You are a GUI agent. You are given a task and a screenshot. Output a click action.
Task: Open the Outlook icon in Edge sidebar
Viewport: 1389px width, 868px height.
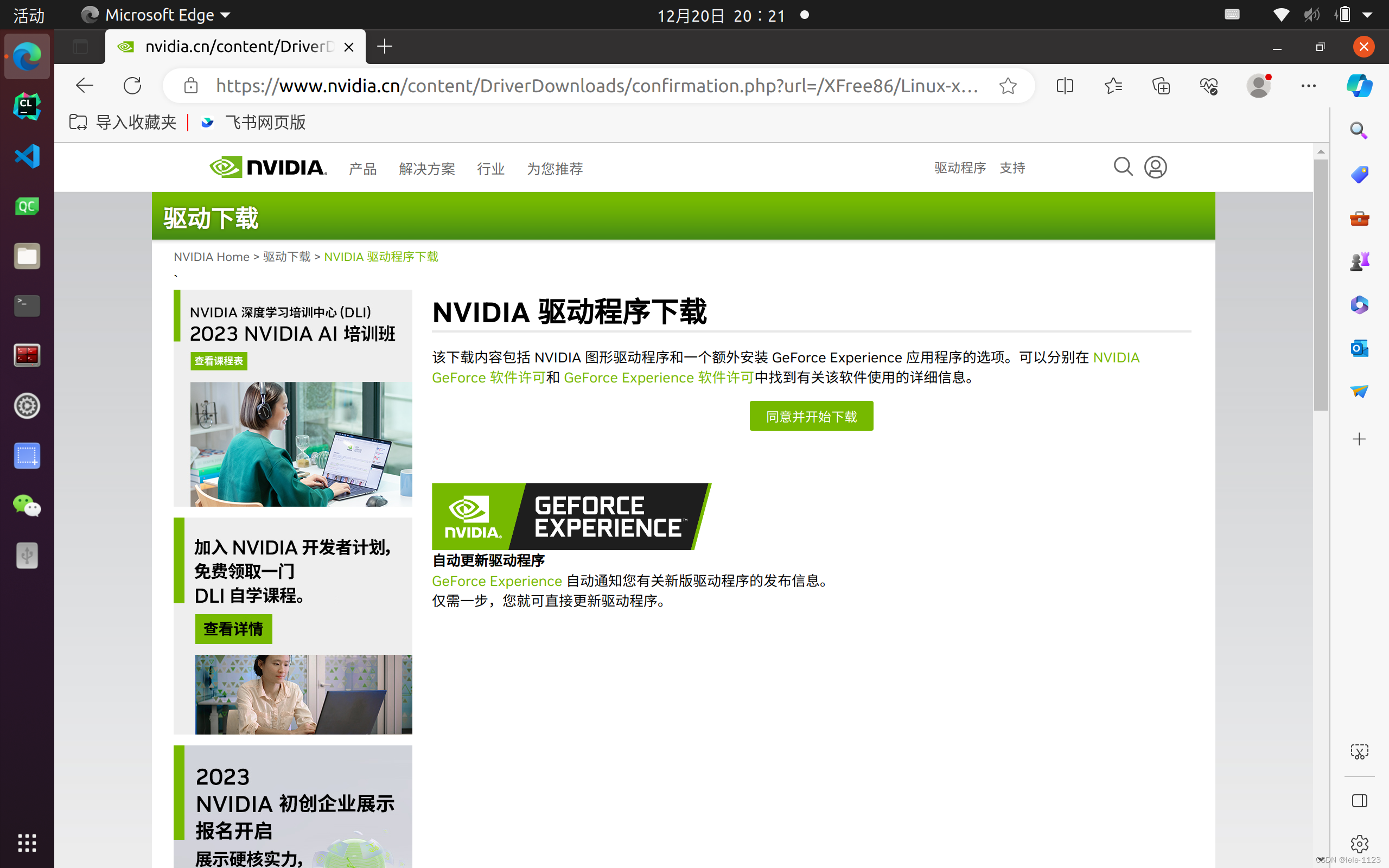pyautogui.click(x=1359, y=348)
